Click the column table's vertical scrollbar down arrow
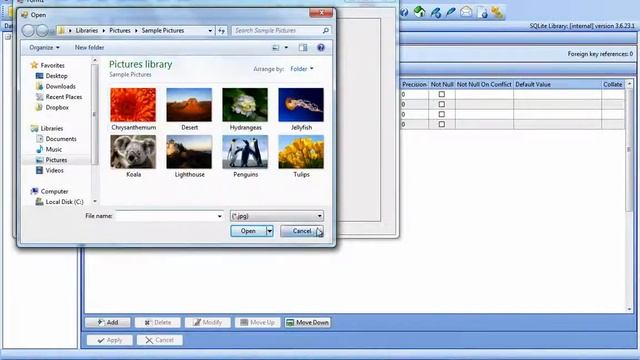The height and width of the screenshot is (360, 640). click(629, 309)
